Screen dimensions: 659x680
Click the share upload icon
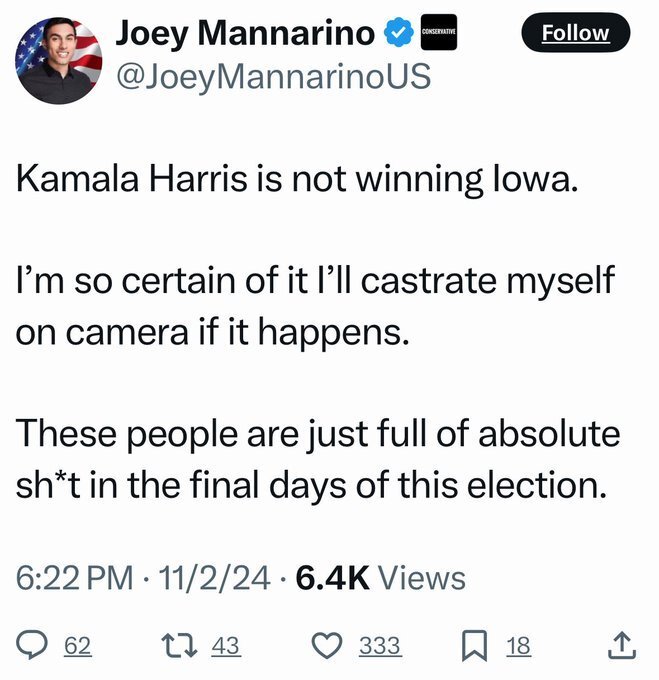tap(622, 647)
